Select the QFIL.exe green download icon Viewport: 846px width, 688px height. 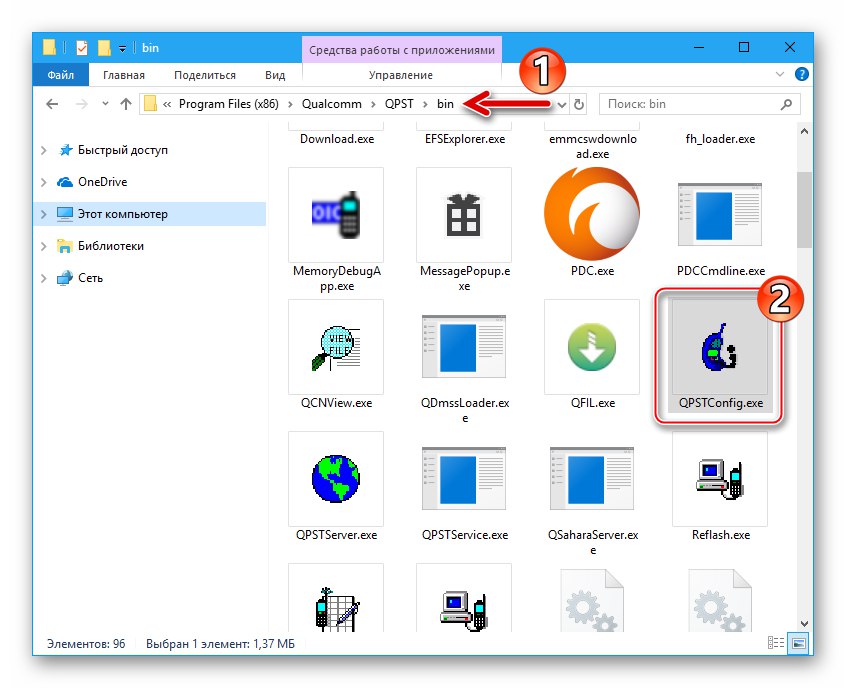pos(592,347)
